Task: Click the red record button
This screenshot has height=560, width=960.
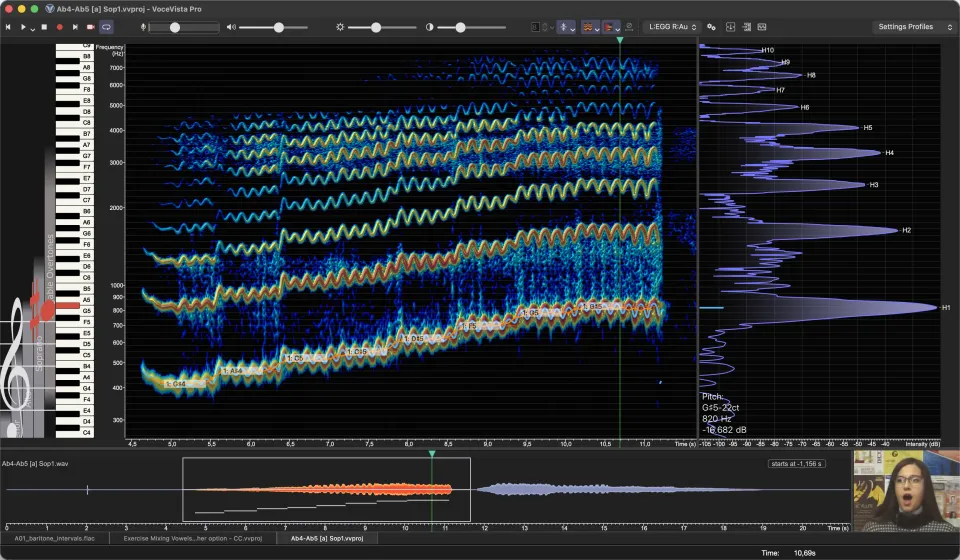Action: (x=59, y=27)
